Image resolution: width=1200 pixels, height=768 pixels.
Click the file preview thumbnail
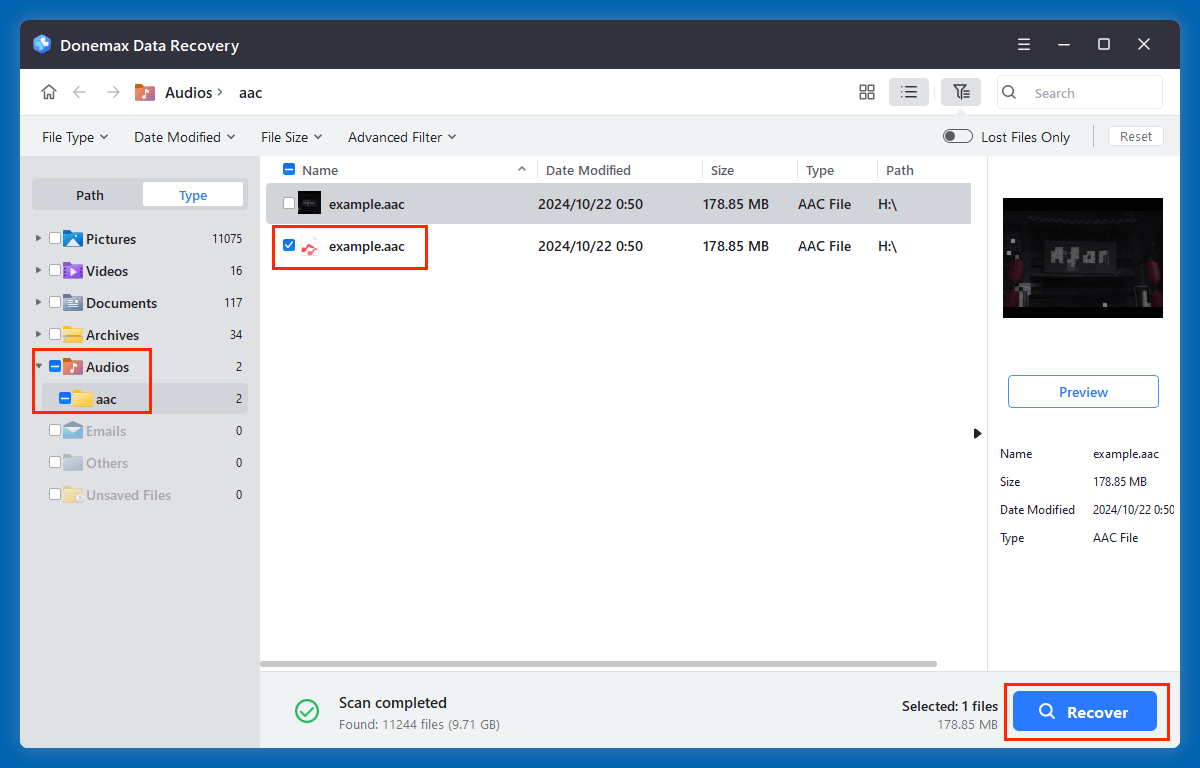click(x=1082, y=258)
